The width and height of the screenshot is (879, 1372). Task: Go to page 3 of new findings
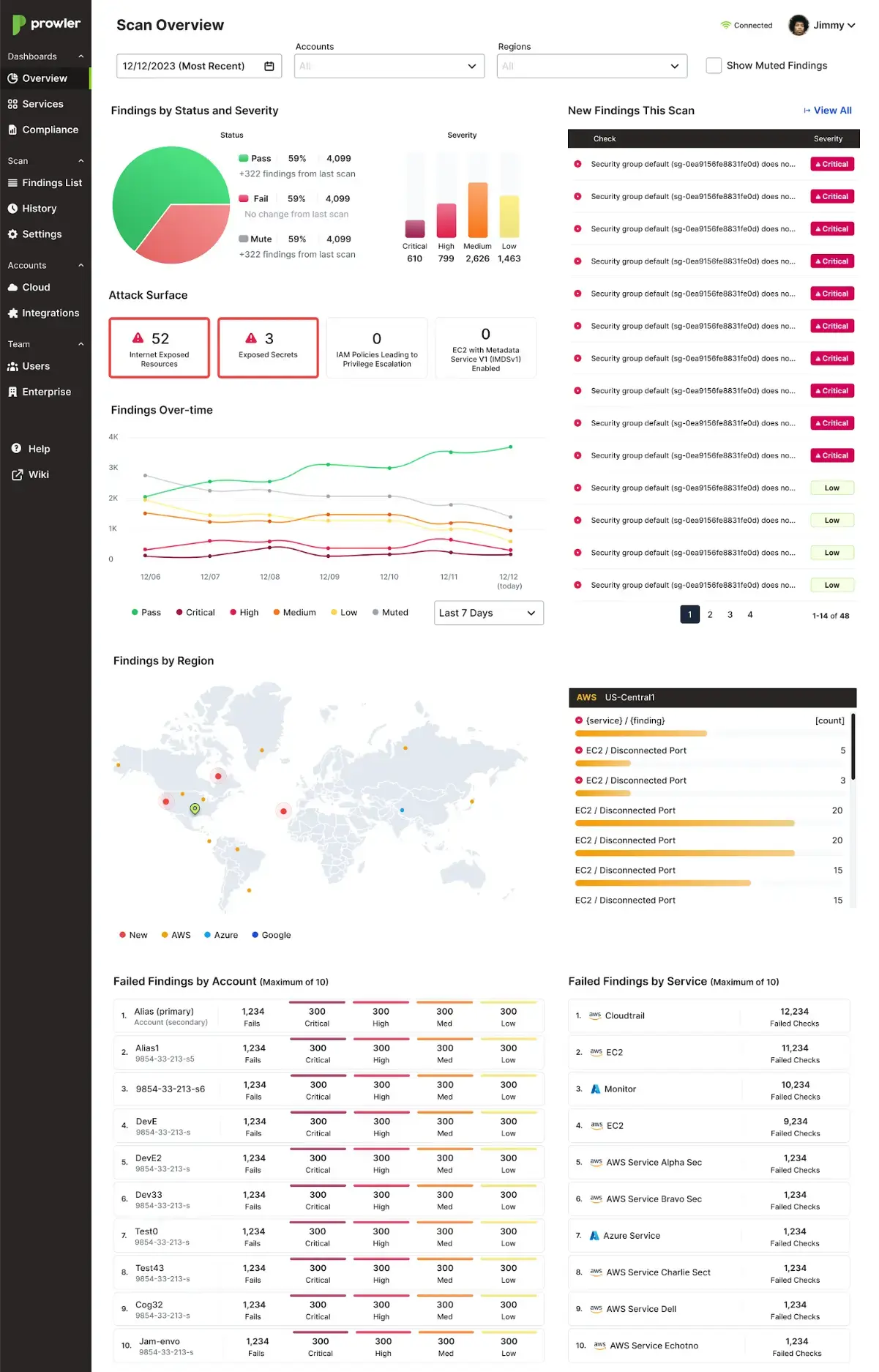[x=730, y=614]
